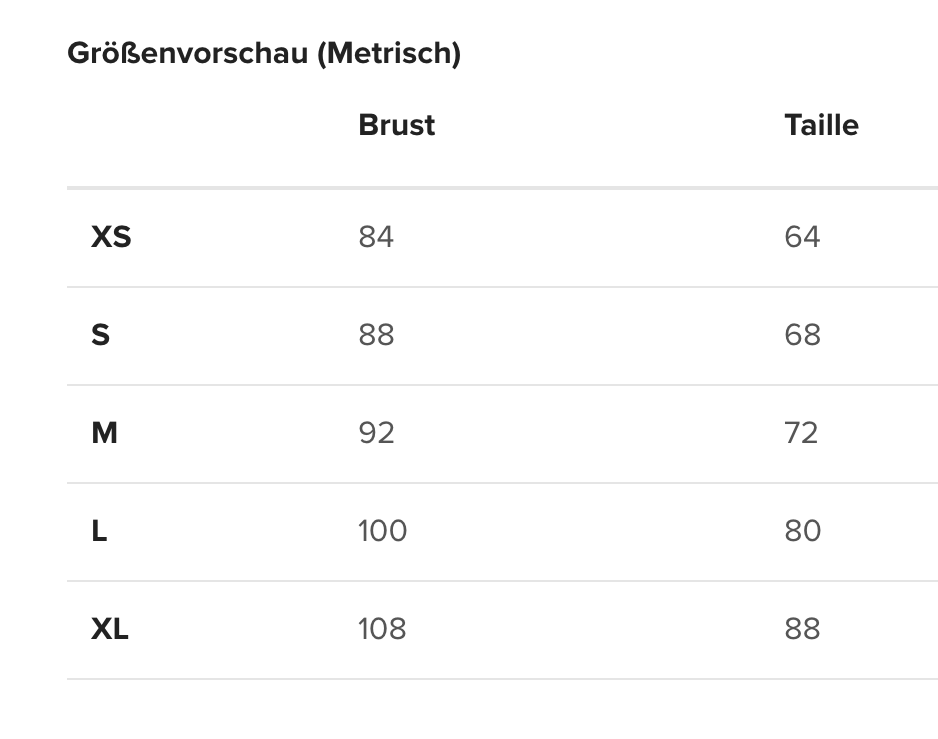Click Brust value 84 for XS
Viewport: 938px width, 739px height.
376,237
